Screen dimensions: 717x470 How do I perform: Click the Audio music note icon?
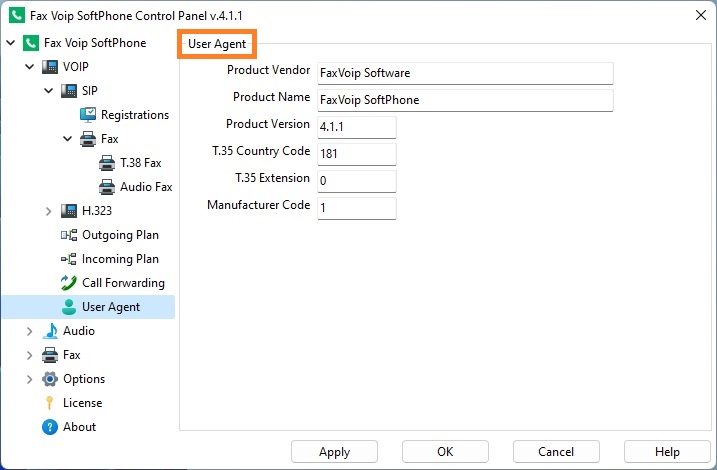pyautogui.click(x=50, y=331)
